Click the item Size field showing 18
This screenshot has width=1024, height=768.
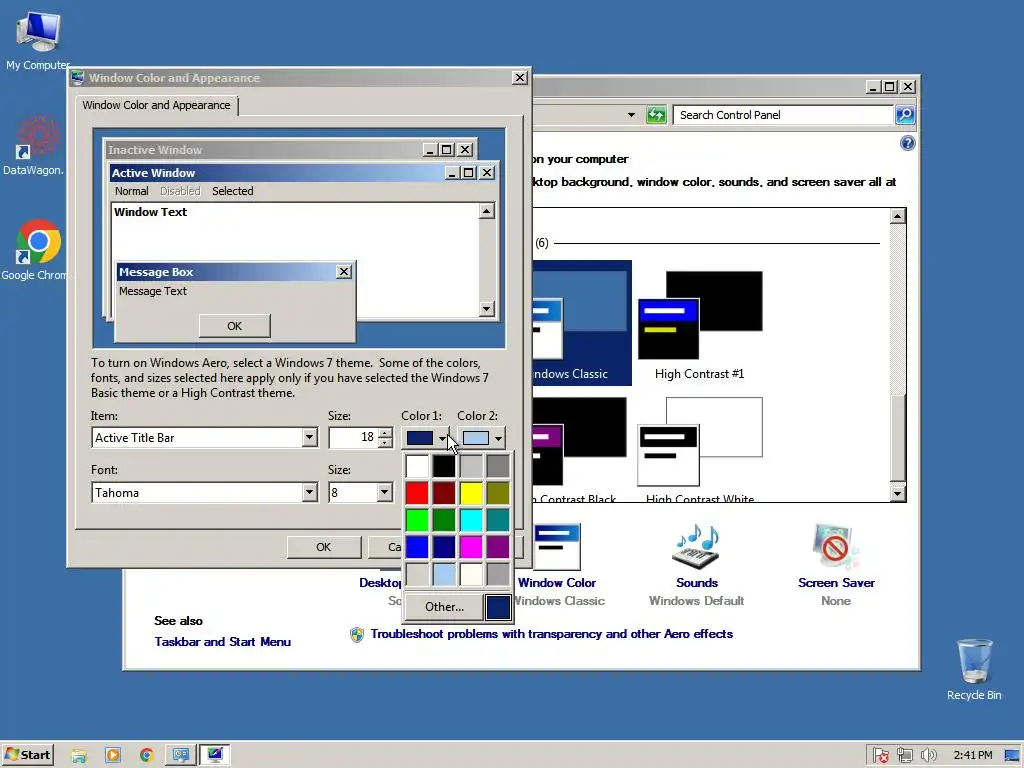click(353, 438)
